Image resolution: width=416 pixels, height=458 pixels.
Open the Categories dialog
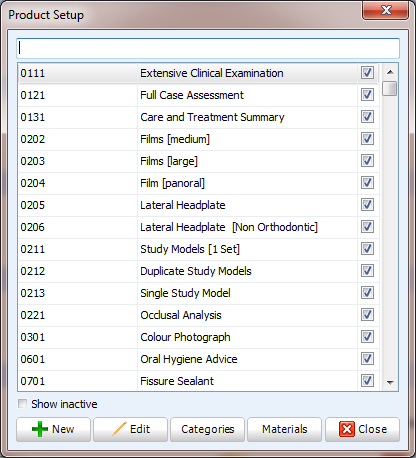click(x=207, y=429)
